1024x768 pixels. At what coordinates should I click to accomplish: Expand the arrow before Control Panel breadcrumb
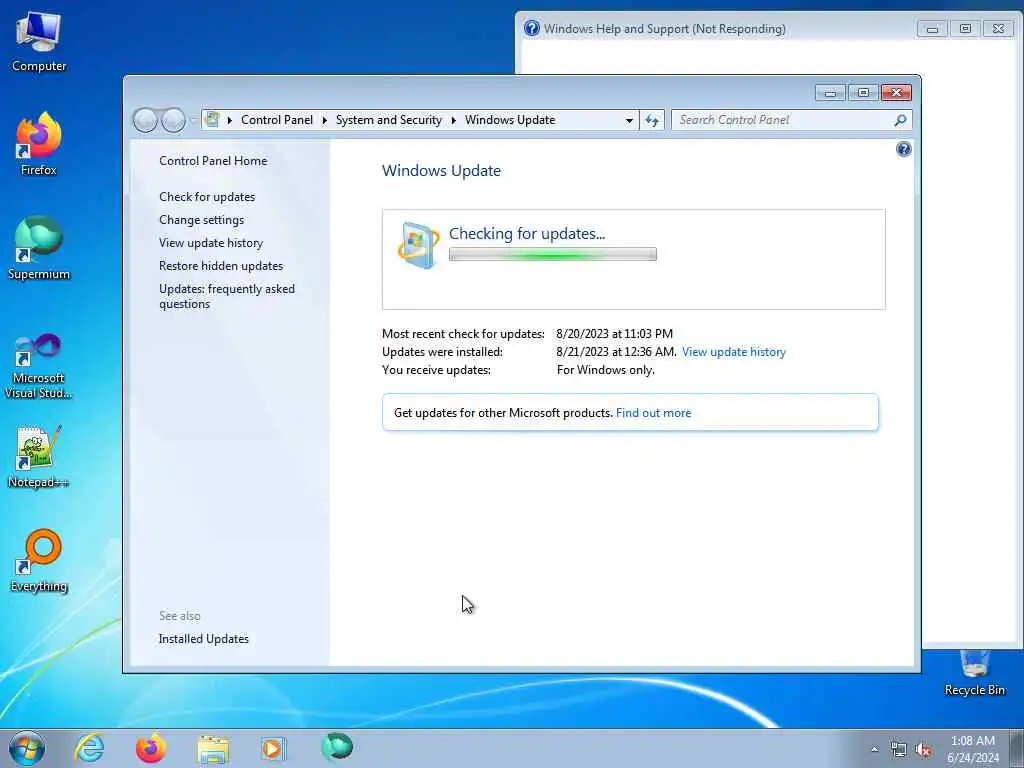(230, 120)
